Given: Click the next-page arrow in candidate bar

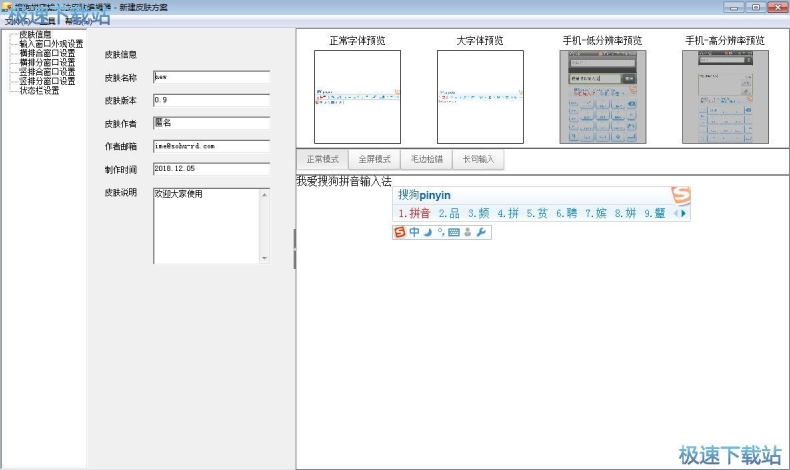Looking at the screenshot, I should click(684, 213).
